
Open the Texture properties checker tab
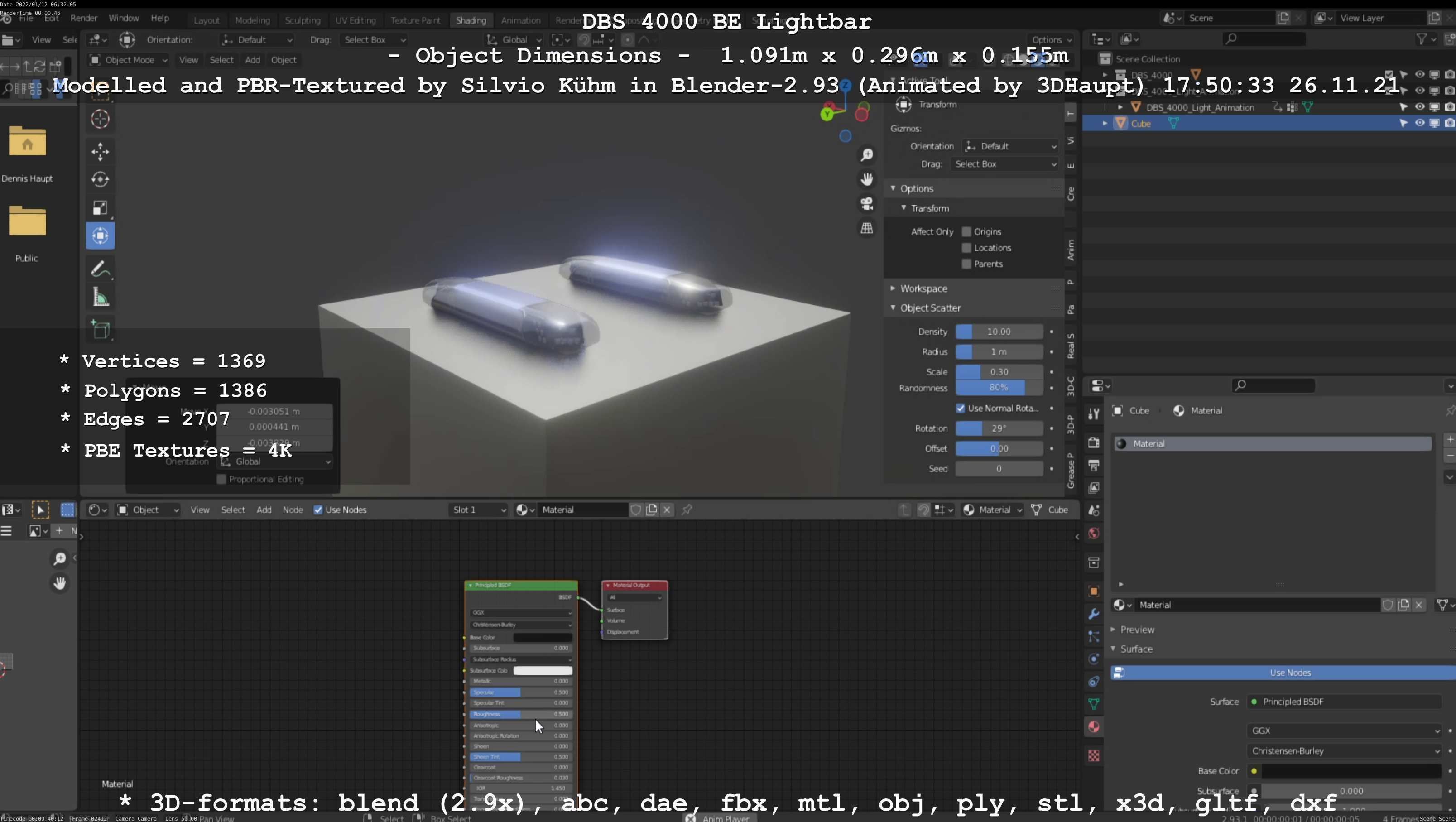pos(1094,755)
